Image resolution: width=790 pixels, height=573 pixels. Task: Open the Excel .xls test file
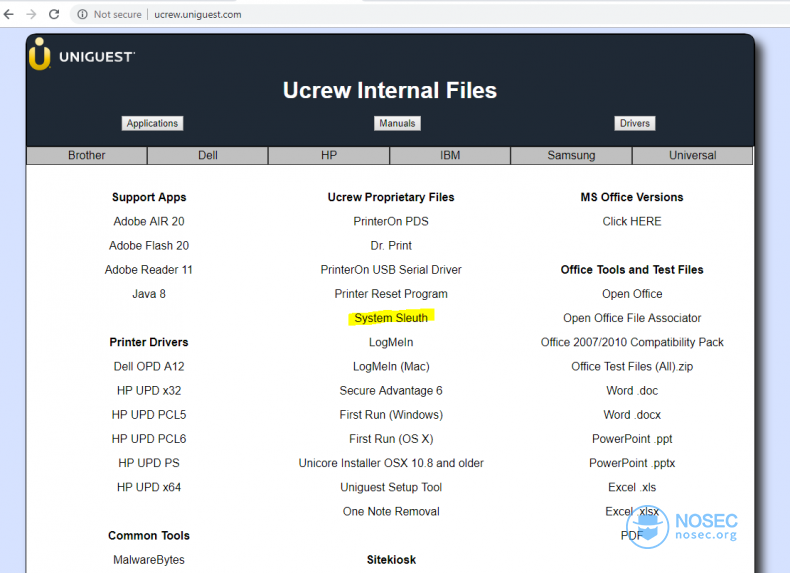(632, 487)
